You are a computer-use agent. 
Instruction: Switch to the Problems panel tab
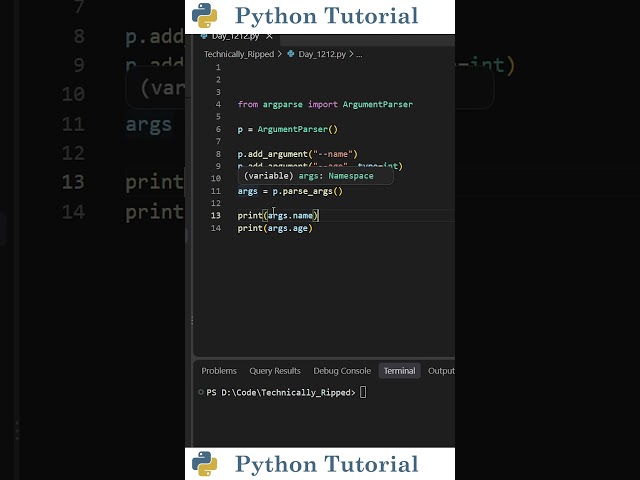point(219,371)
